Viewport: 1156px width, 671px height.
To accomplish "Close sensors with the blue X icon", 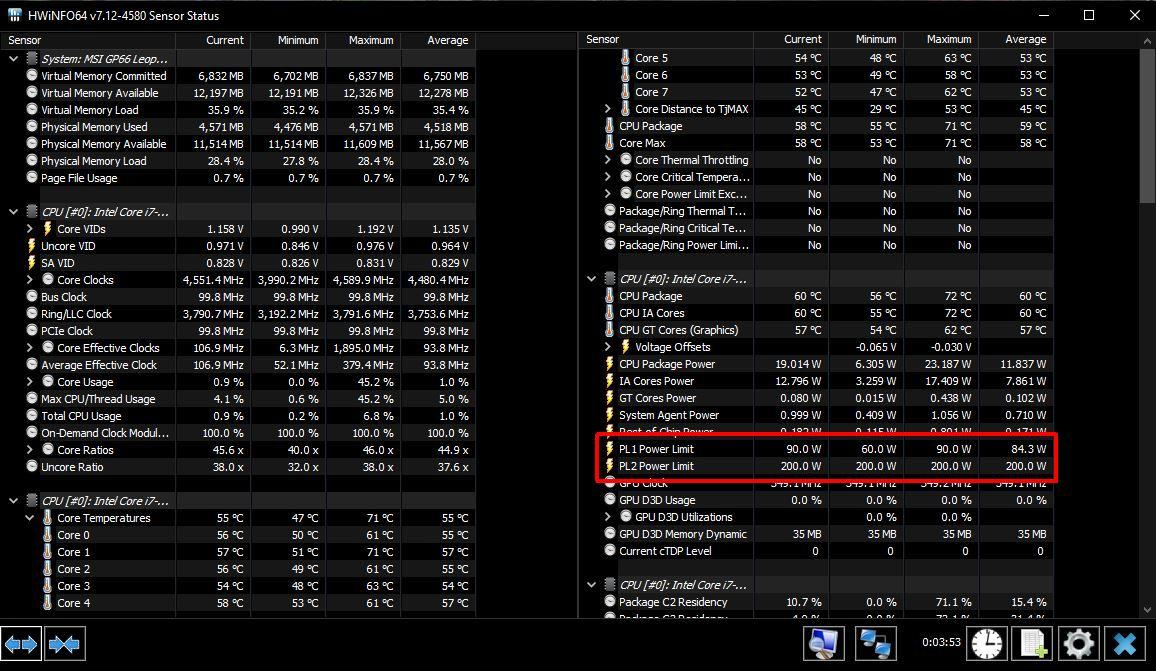I will click(x=1125, y=644).
